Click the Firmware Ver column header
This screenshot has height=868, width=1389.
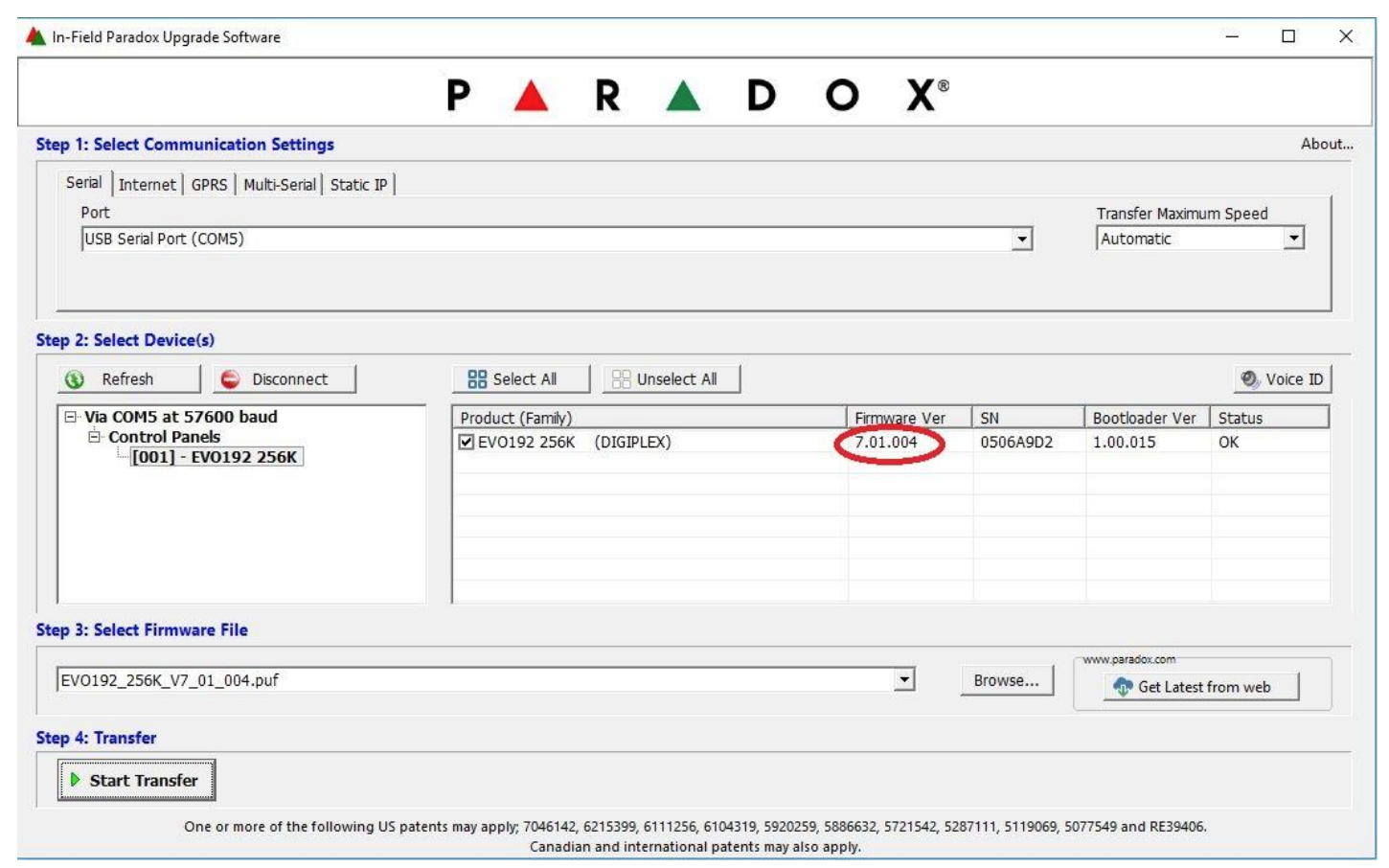point(909,418)
